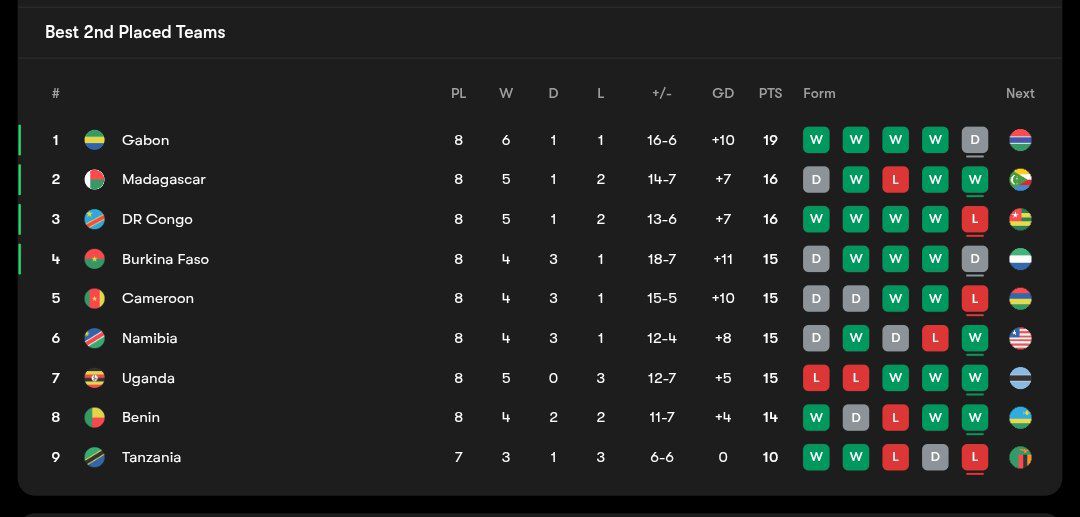Click the Namibia flag icon
Viewport: 1080px width, 517px height.
[x=95, y=338]
